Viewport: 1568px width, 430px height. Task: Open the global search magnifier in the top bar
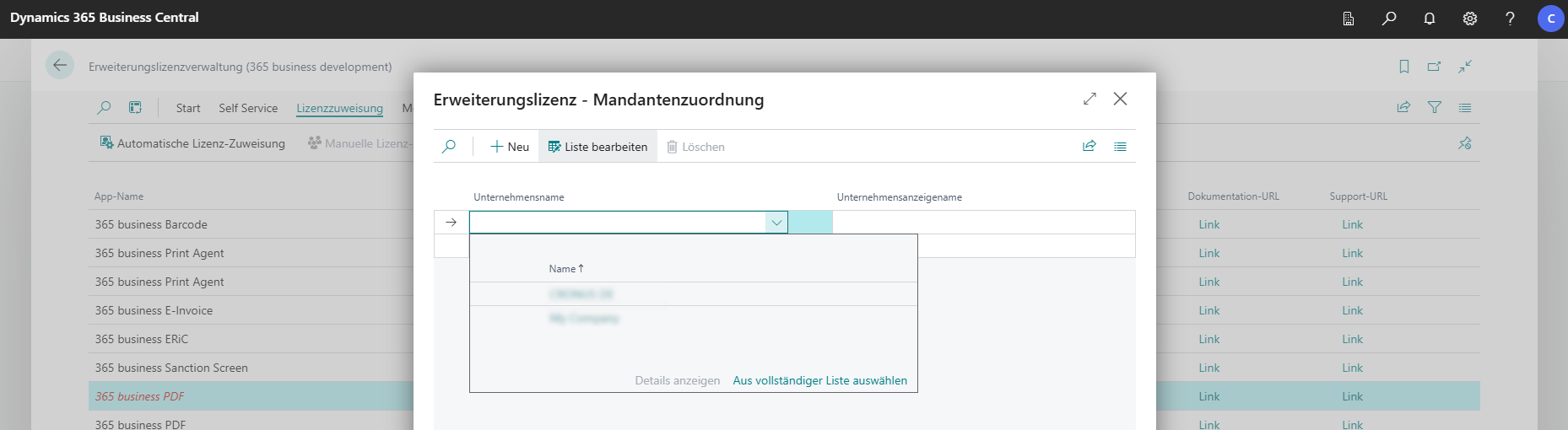click(1389, 19)
